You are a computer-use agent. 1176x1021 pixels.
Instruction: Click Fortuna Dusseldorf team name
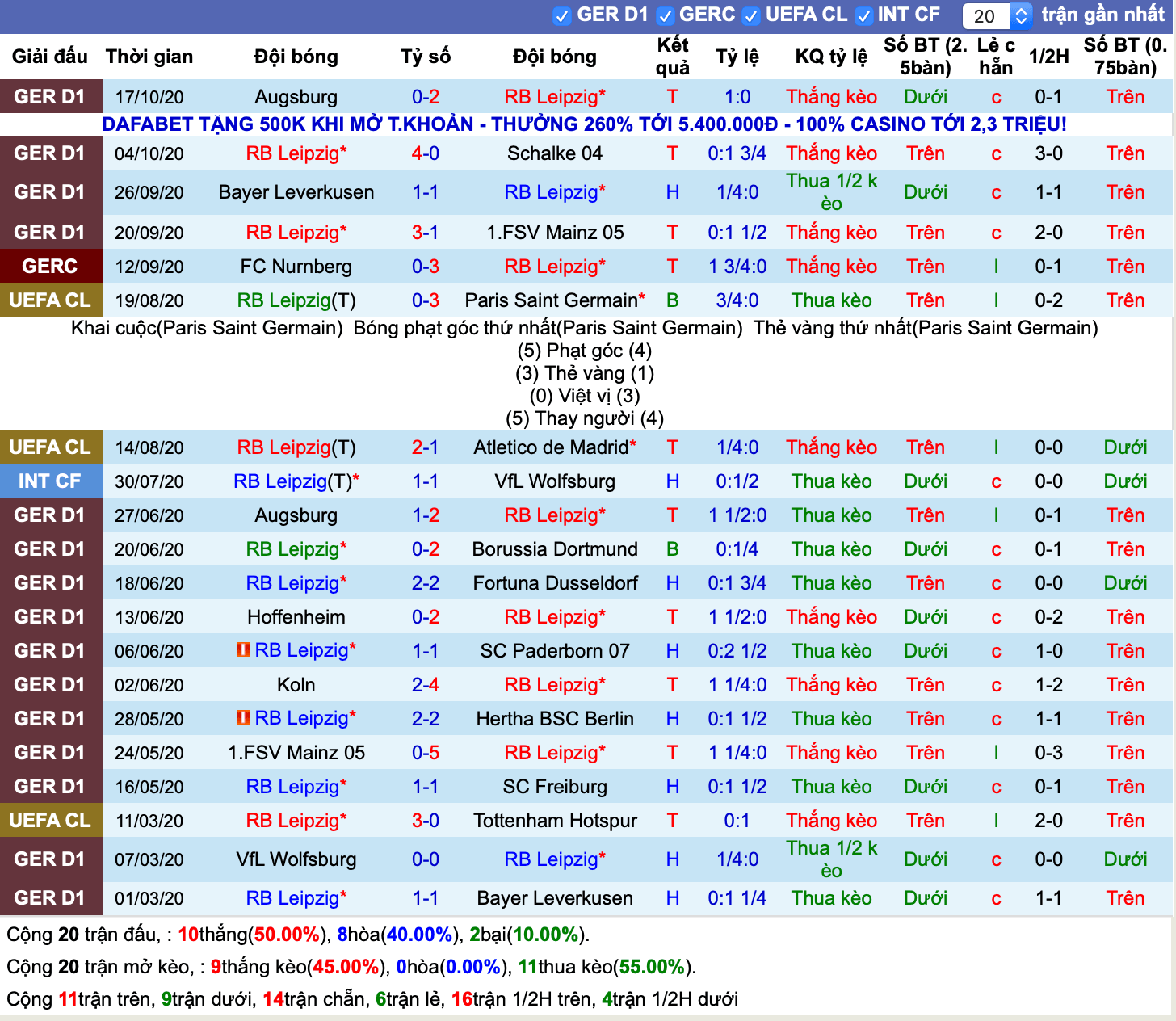tap(555, 583)
